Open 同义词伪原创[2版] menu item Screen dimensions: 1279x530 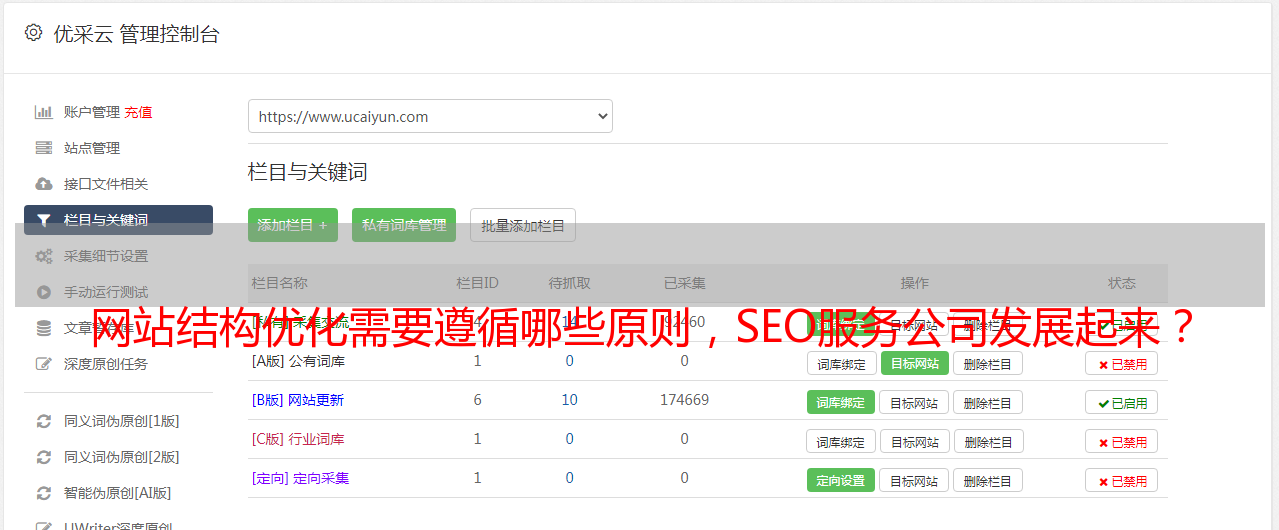(x=122, y=457)
